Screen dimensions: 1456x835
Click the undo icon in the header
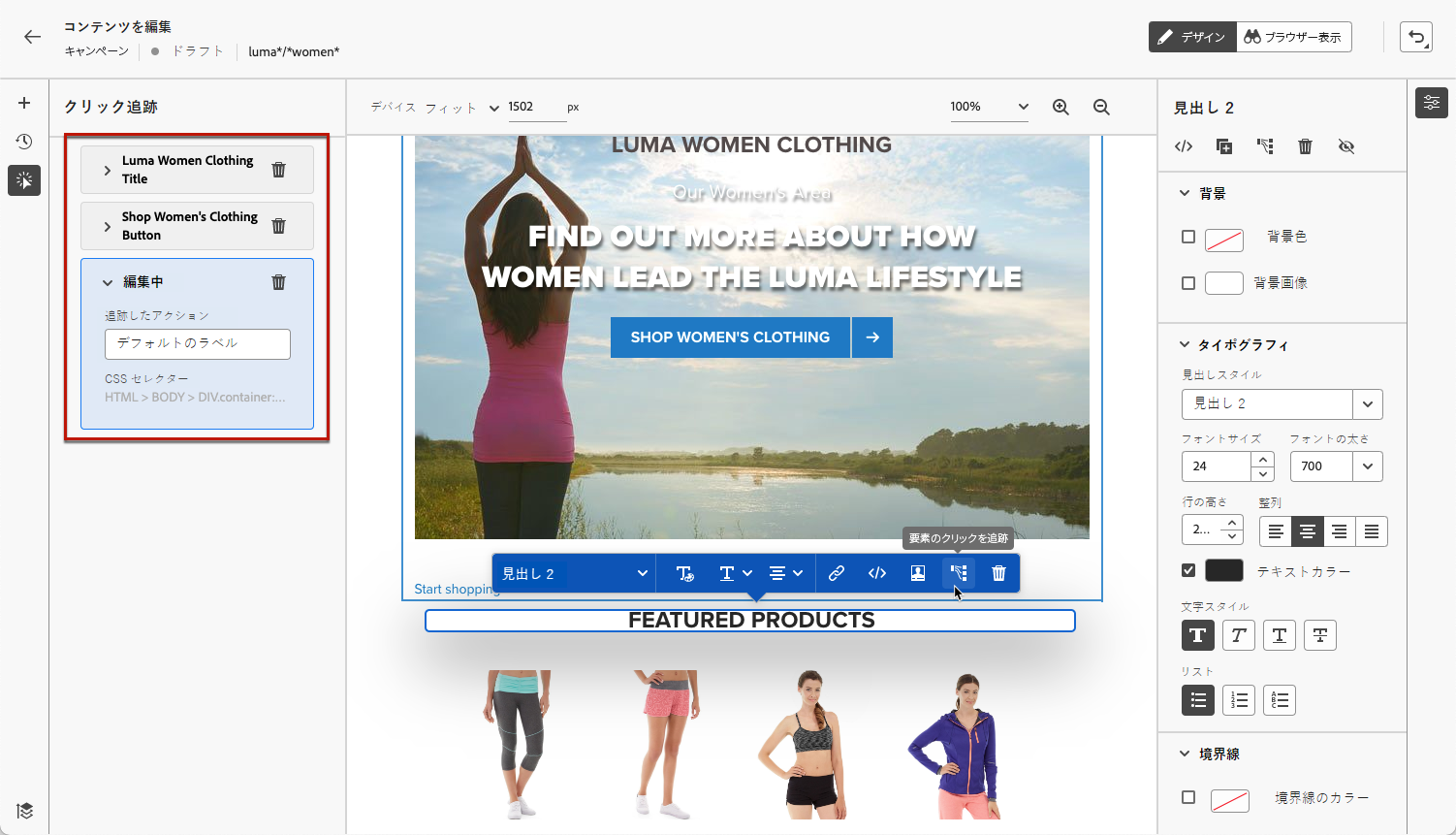click(x=1416, y=37)
